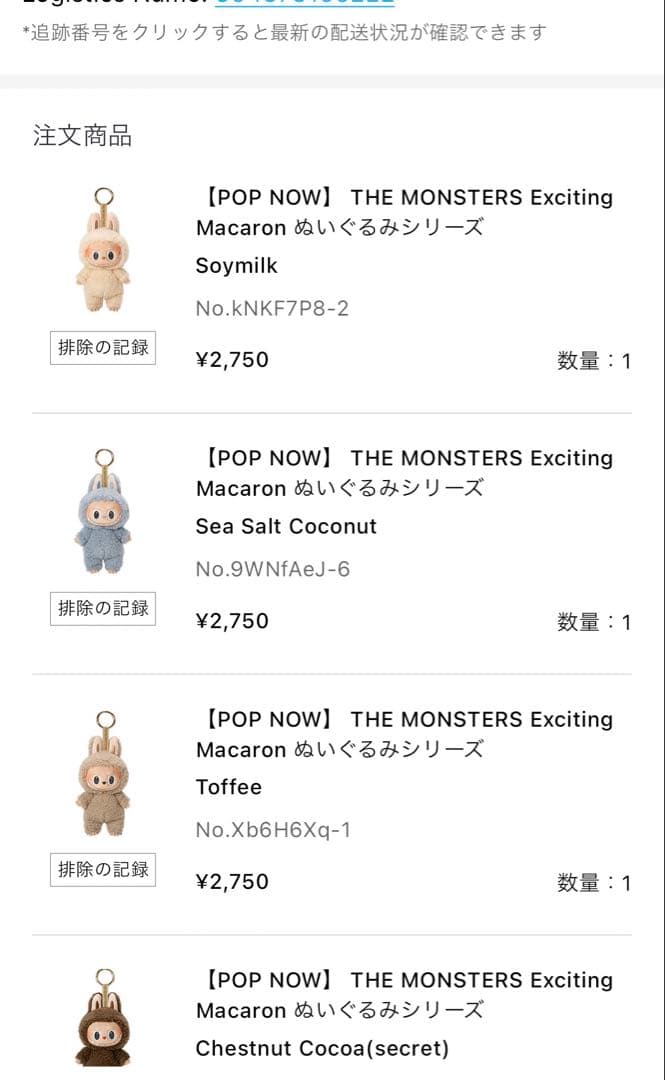Click the first 排除の記録 button
665x1080 pixels.
pos(102,347)
